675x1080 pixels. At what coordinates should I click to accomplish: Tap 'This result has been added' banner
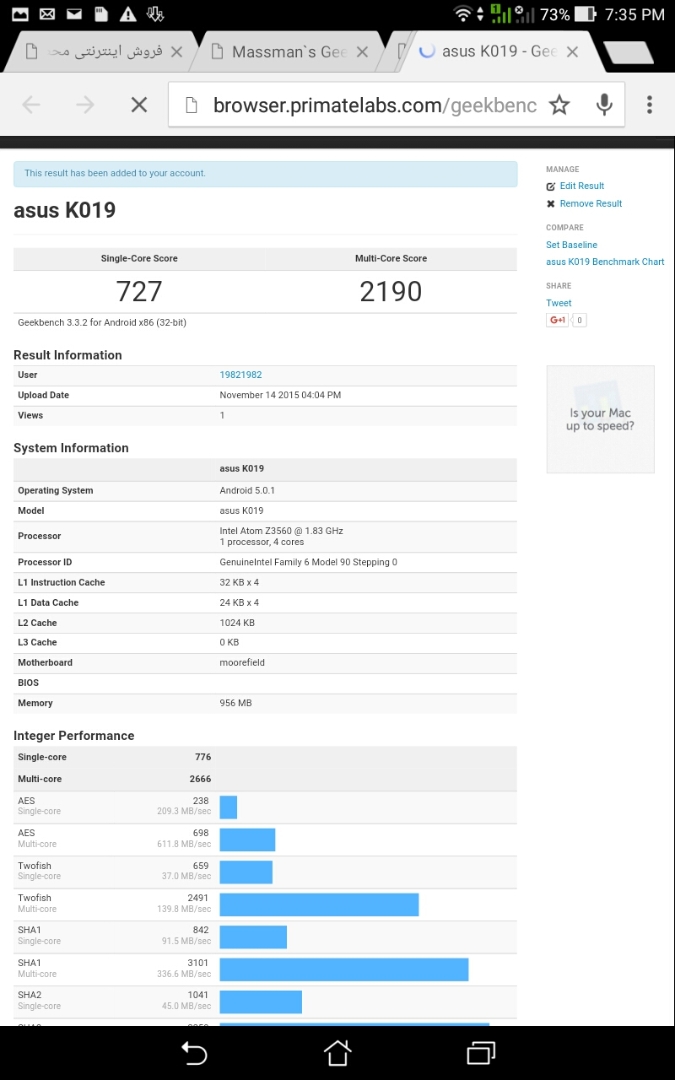[265, 174]
